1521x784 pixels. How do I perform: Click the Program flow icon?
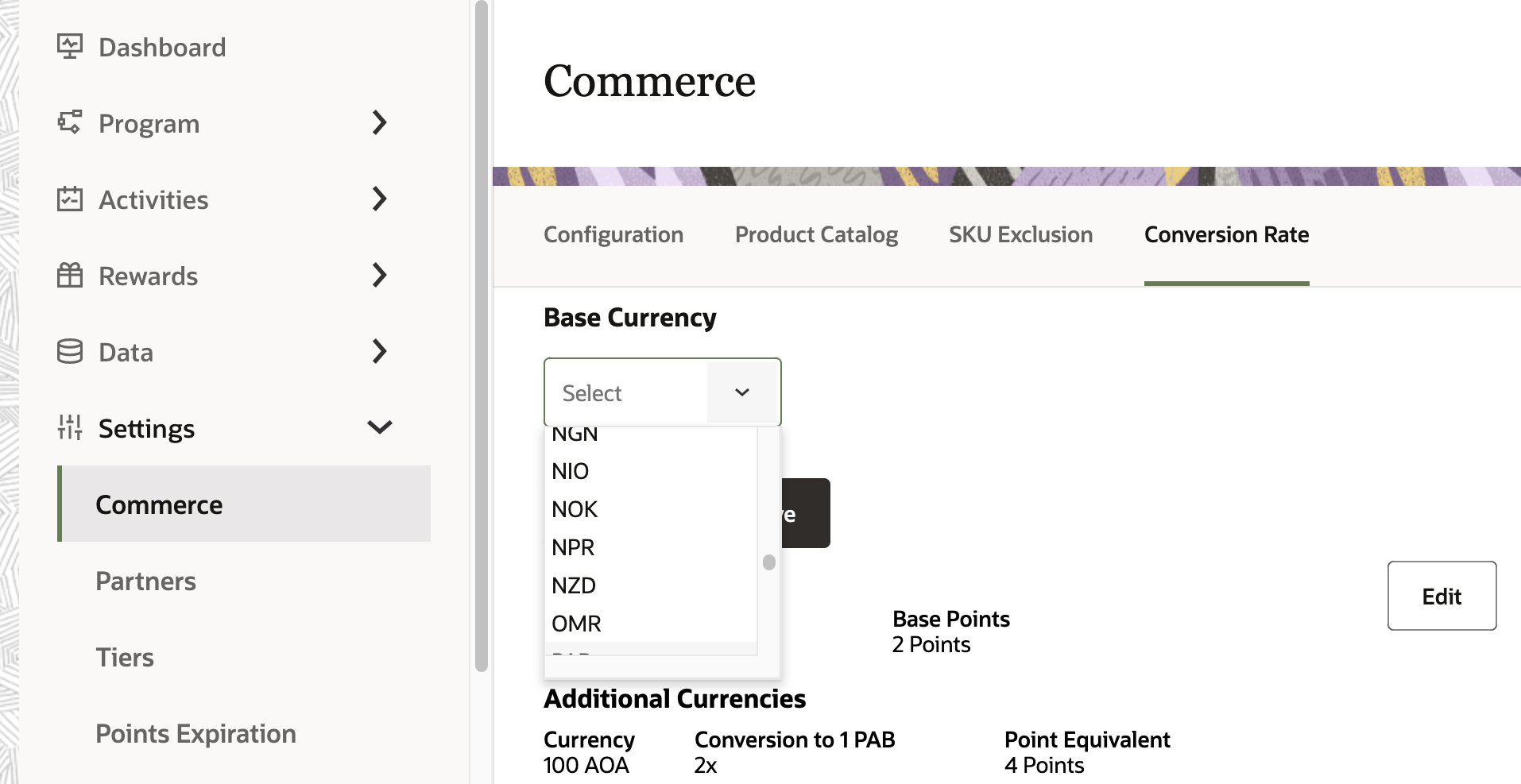[x=70, y=122]
